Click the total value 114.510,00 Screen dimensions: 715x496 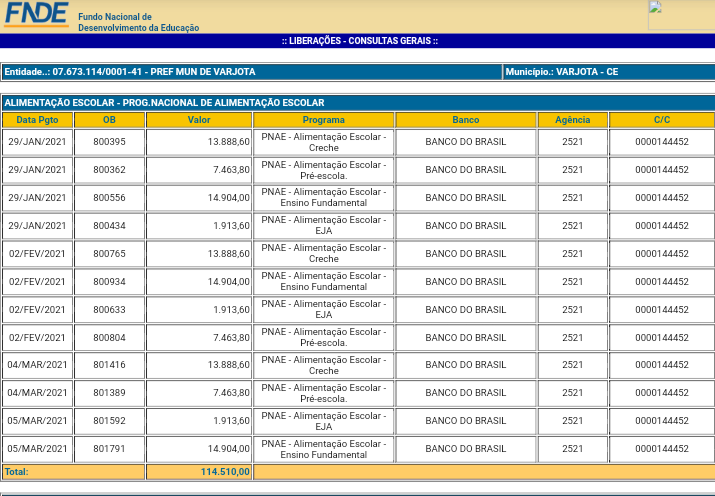pyautogui.click(x=225, y=472)
